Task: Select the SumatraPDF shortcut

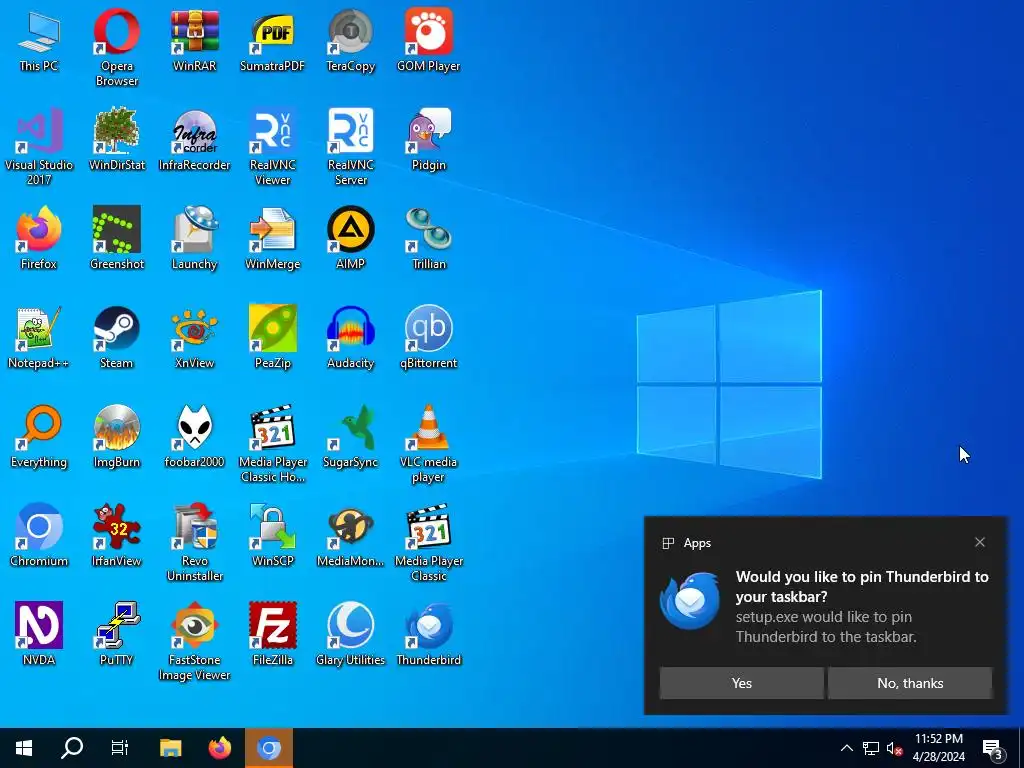Action: pos(272,39)
